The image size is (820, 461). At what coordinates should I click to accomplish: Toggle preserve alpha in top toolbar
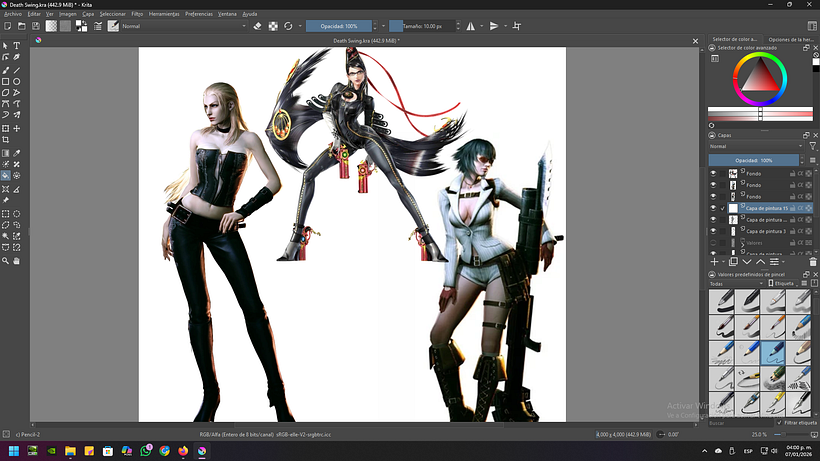273,26
